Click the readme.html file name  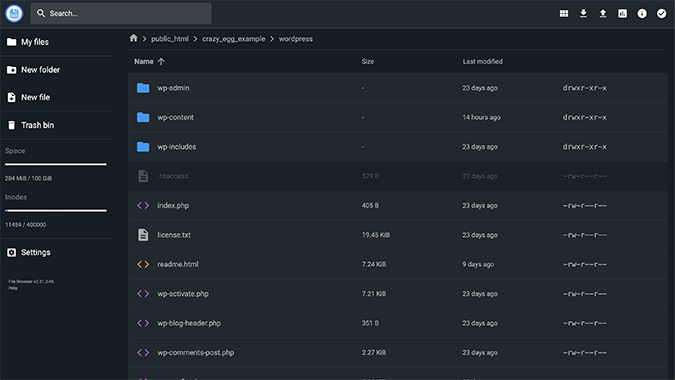[x=178, y=264]
